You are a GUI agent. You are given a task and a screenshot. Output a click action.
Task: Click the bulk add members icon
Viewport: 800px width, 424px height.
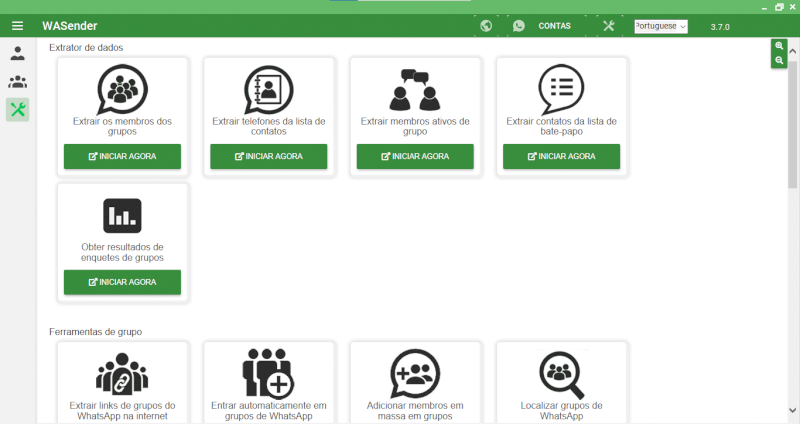(x=415, y=373)
